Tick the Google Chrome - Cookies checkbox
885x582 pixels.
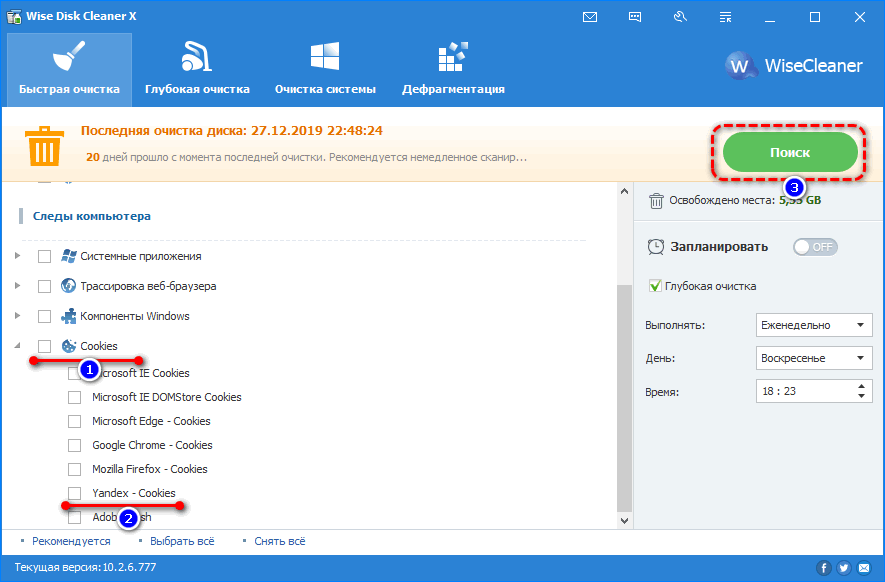[75, 445]
